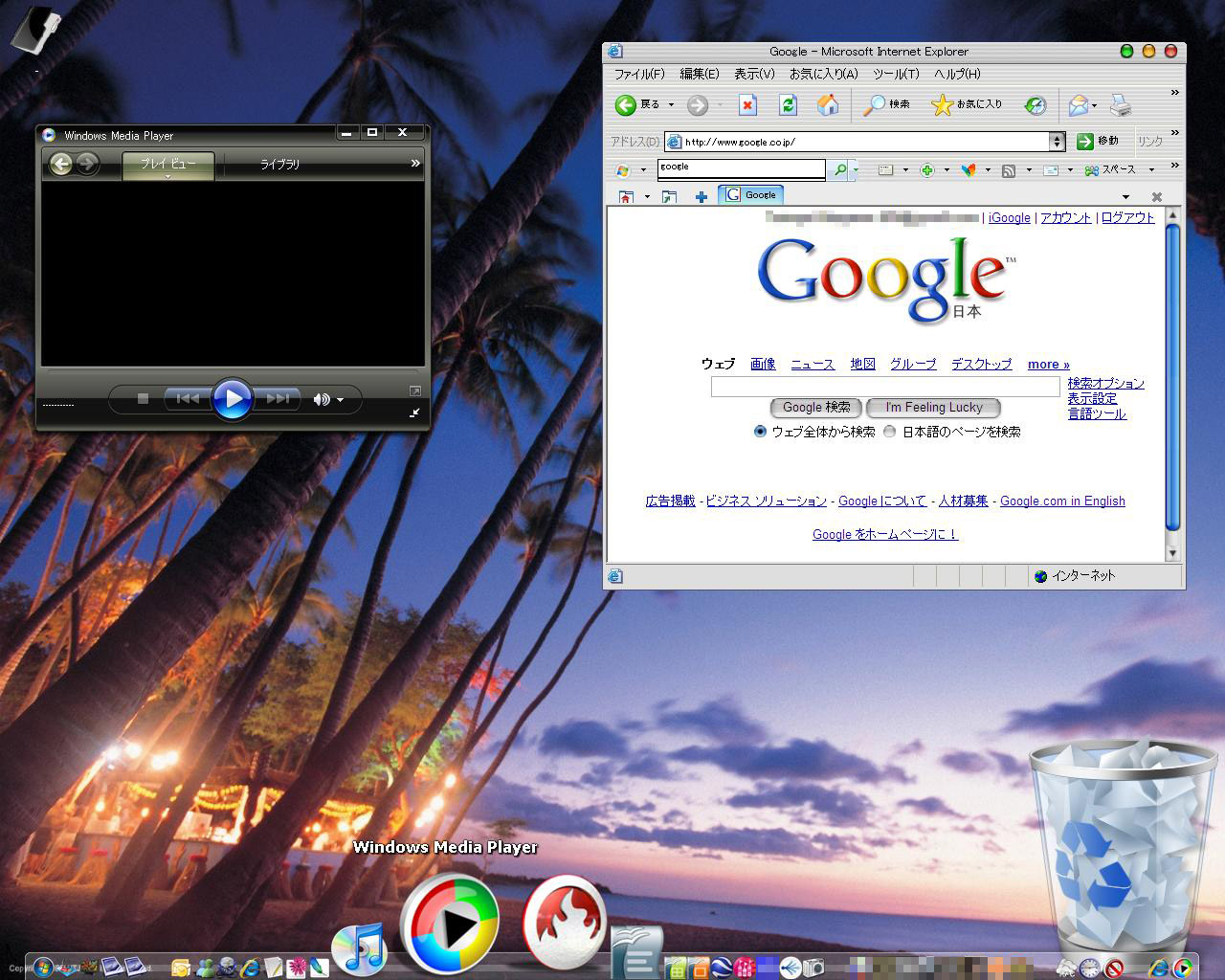Image resolution: width=1225 pixels, height=980 pixels.
Task: Open the address bar URL dropdown
Action: click(1057, 142)
